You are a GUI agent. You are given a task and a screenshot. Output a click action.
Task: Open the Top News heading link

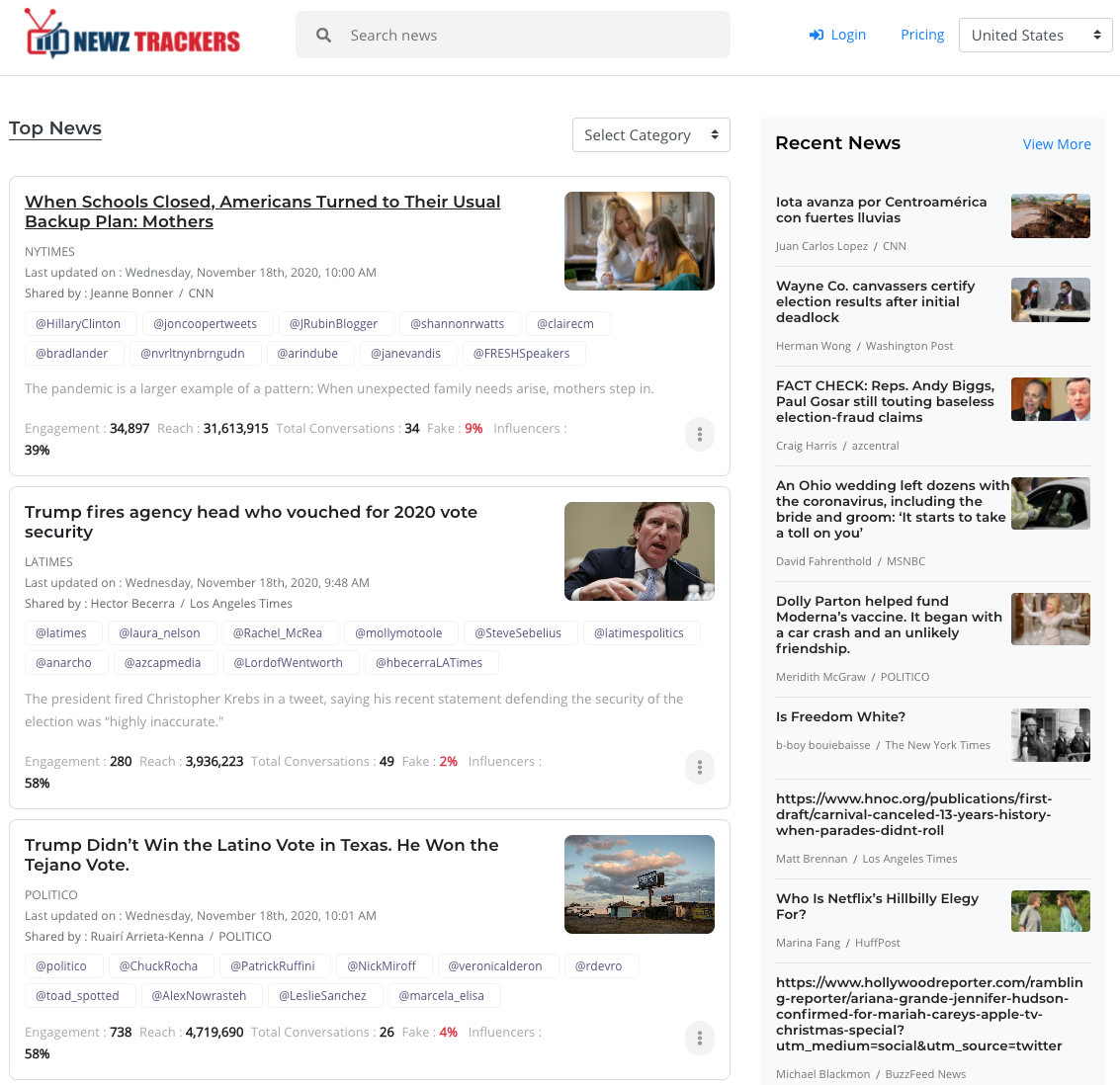tap(55, 128)
